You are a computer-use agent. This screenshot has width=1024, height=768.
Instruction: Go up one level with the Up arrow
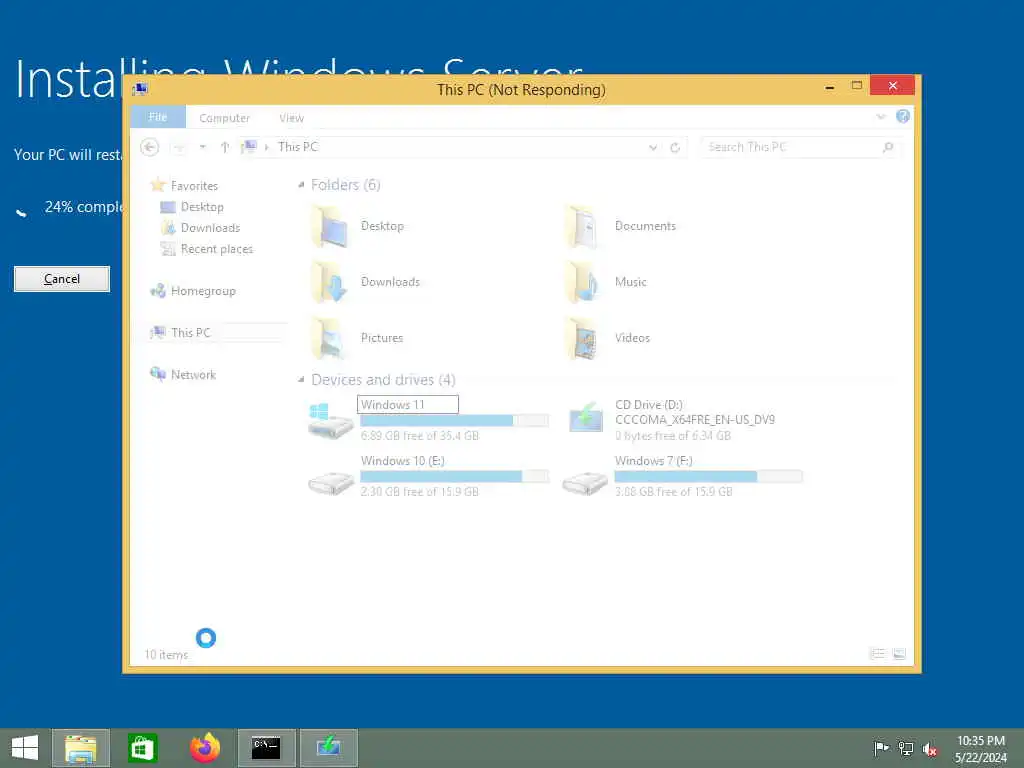coord(225,147)
